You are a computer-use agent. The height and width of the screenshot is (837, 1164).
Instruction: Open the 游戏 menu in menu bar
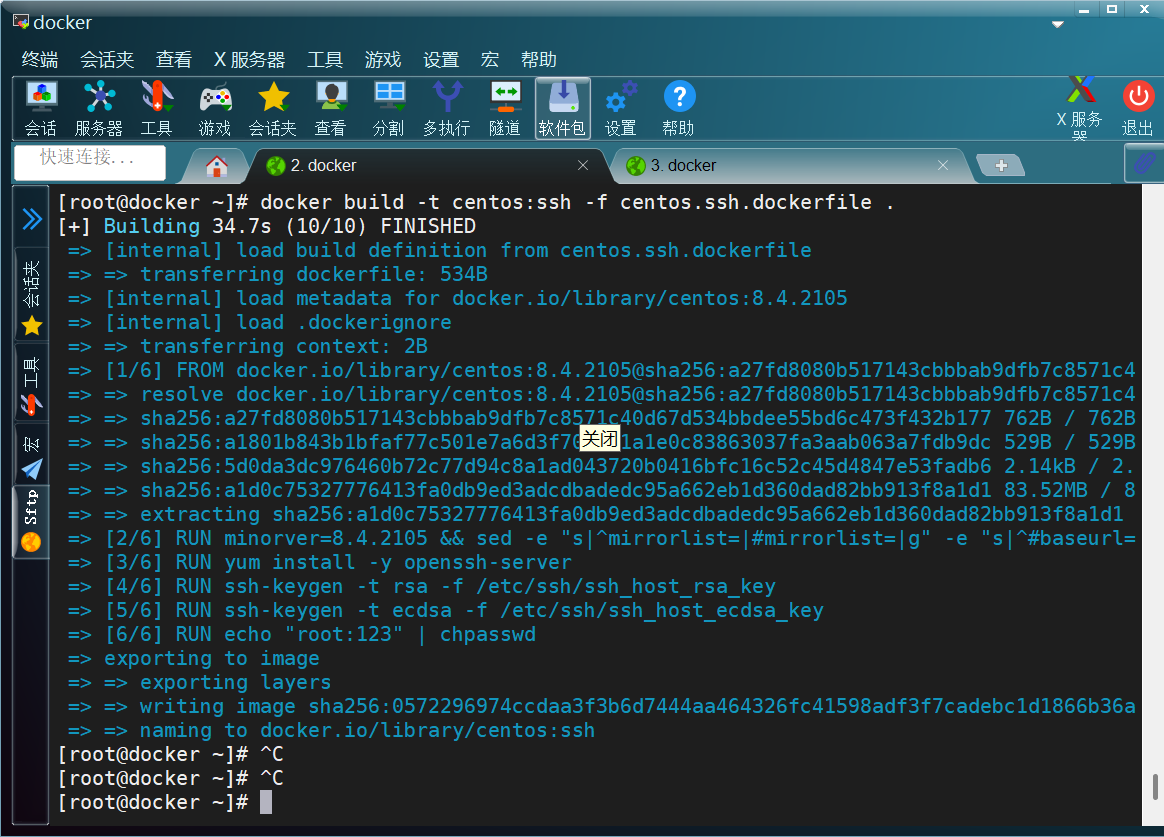(383, 59)
